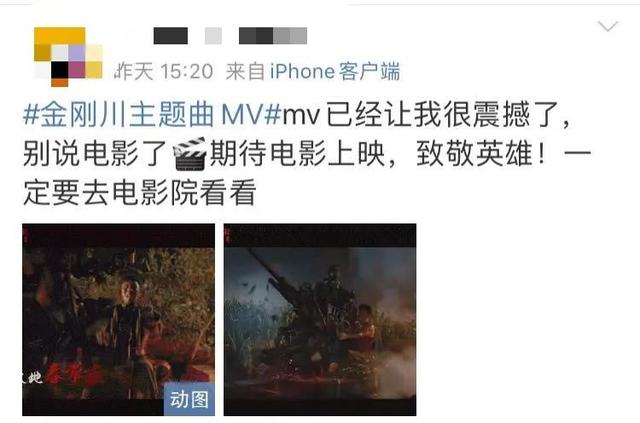Tap the line 一定要去电影院看看
Viewport: 640px width, 423px height.
(140, 192)
